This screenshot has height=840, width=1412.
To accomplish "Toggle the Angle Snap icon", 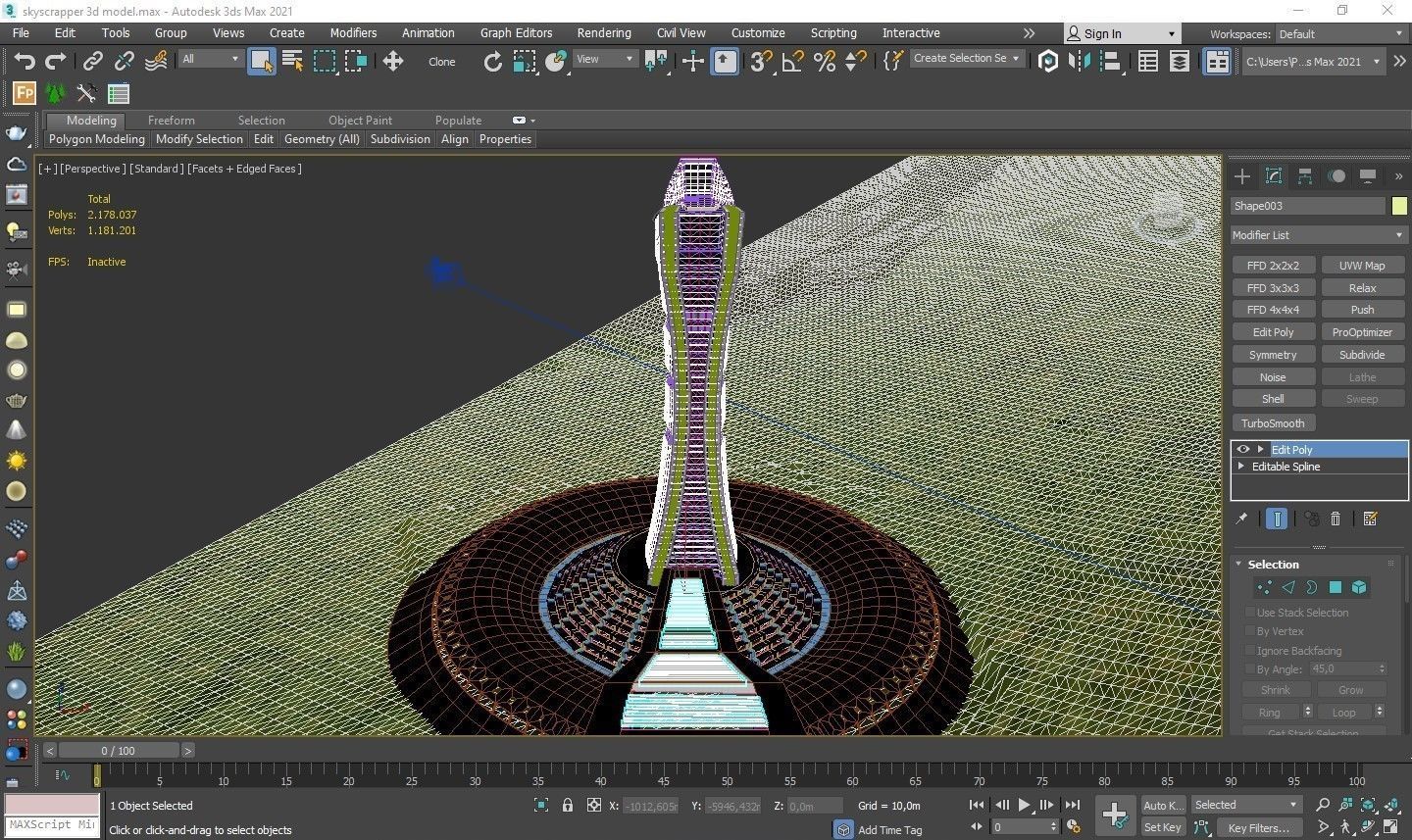I will point(792,62).
